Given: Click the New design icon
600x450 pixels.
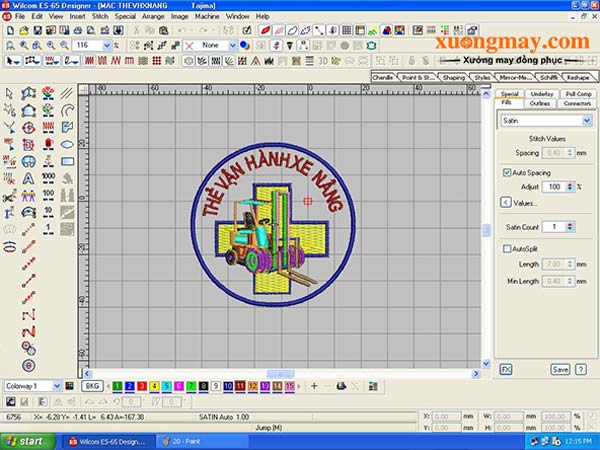Looking at the screenshot, I should (8, 31).
